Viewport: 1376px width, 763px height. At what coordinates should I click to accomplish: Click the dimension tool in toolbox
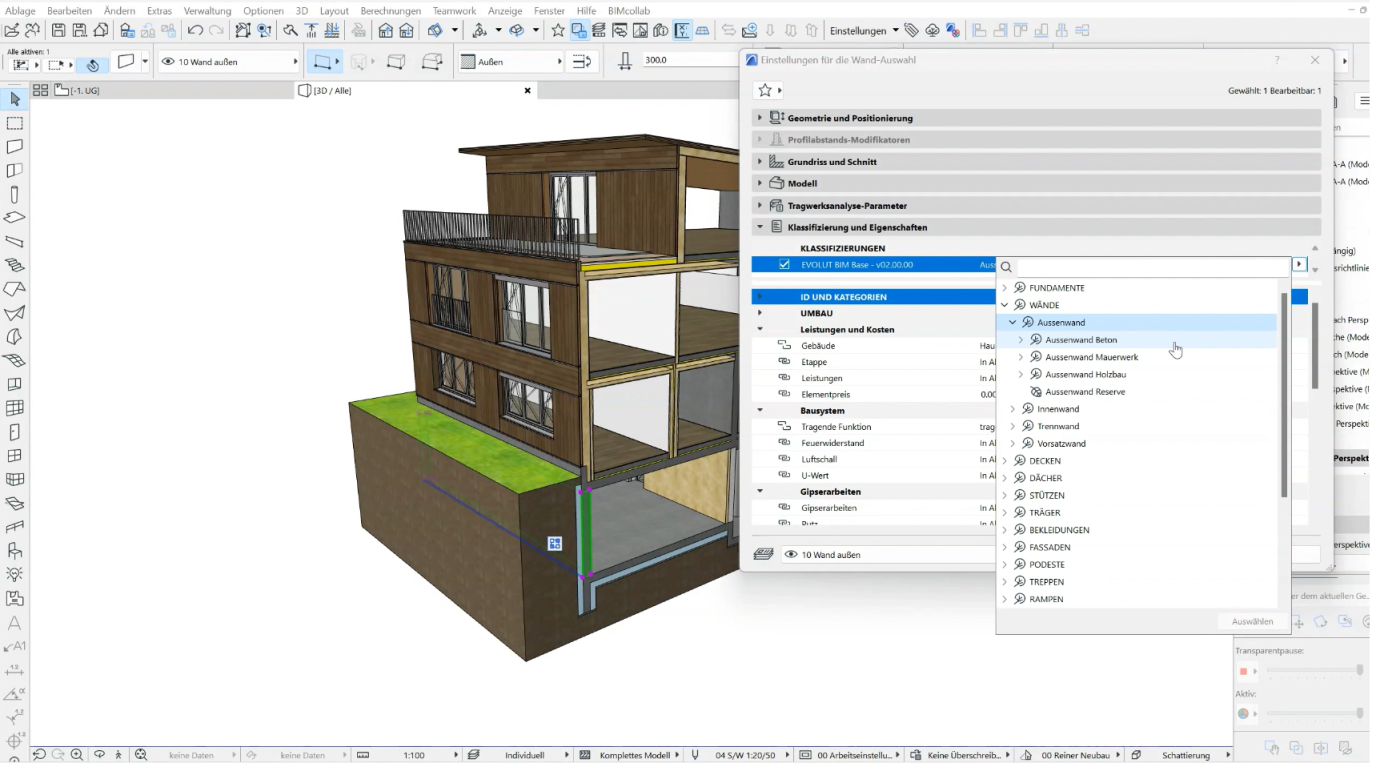coord(14,671)
